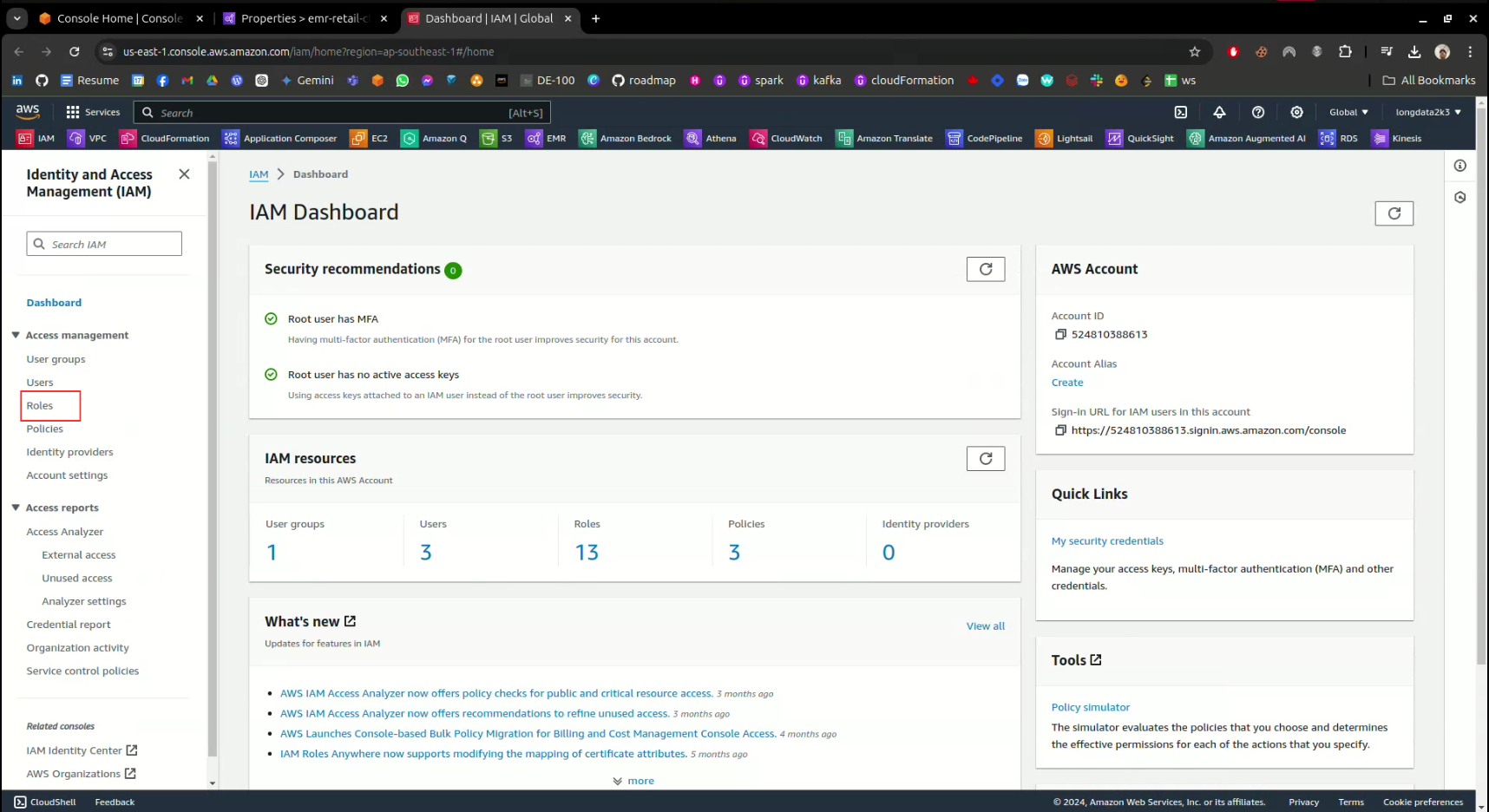Expand more What's new items
The width and height of the screenshot is (1489, 812).
[x=633, y=781]
